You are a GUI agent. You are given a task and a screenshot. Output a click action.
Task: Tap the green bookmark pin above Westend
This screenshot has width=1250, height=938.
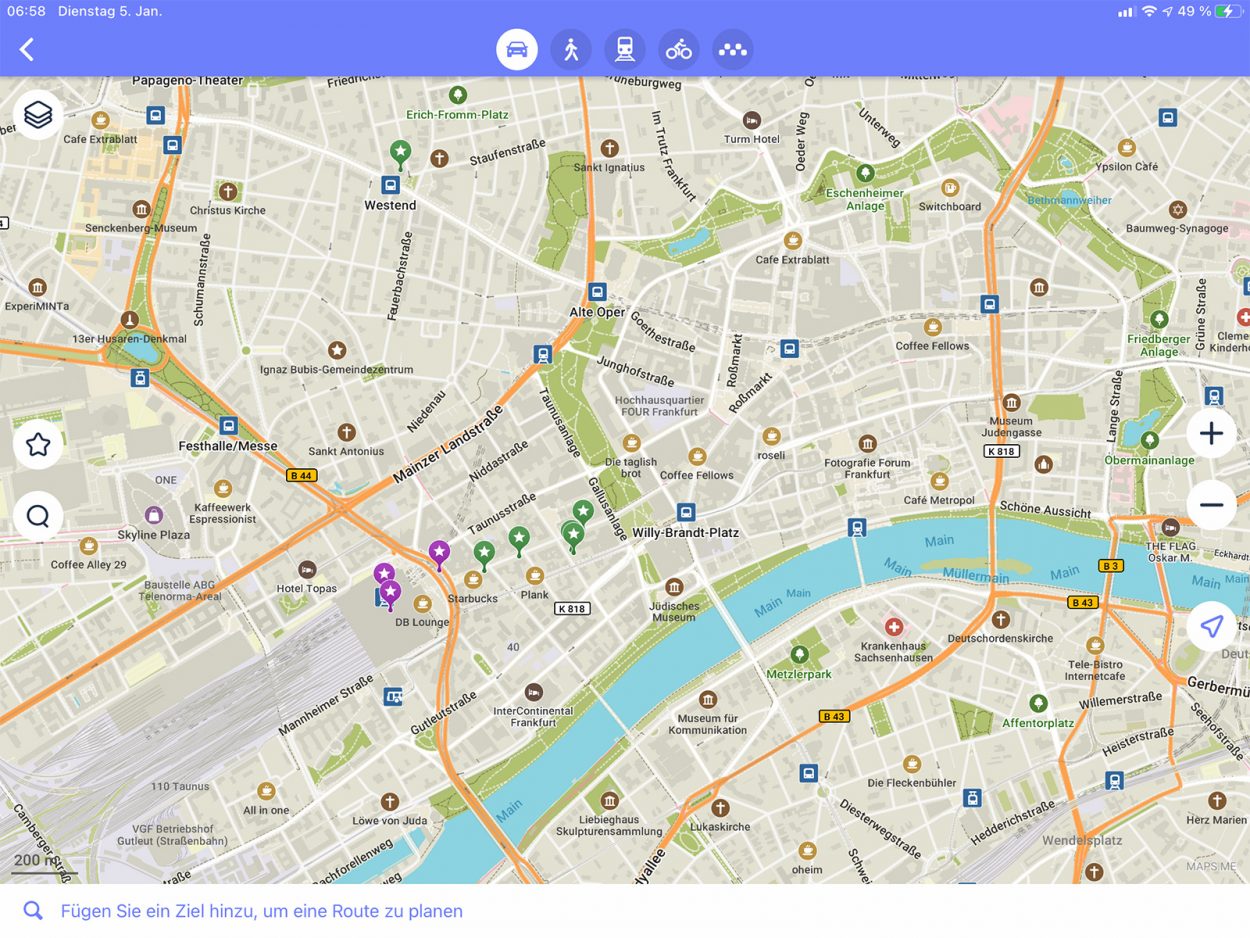tap(400, 154)
